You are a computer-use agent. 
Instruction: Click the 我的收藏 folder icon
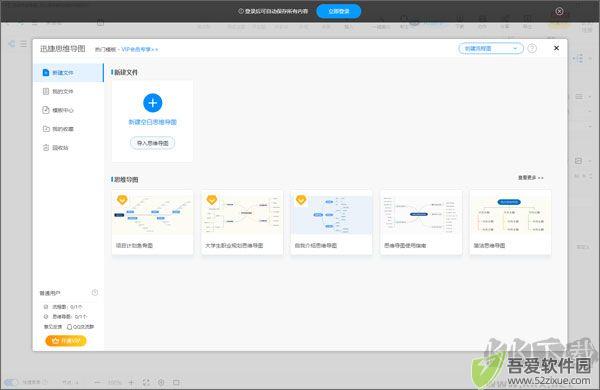click(x=46, y=129)
